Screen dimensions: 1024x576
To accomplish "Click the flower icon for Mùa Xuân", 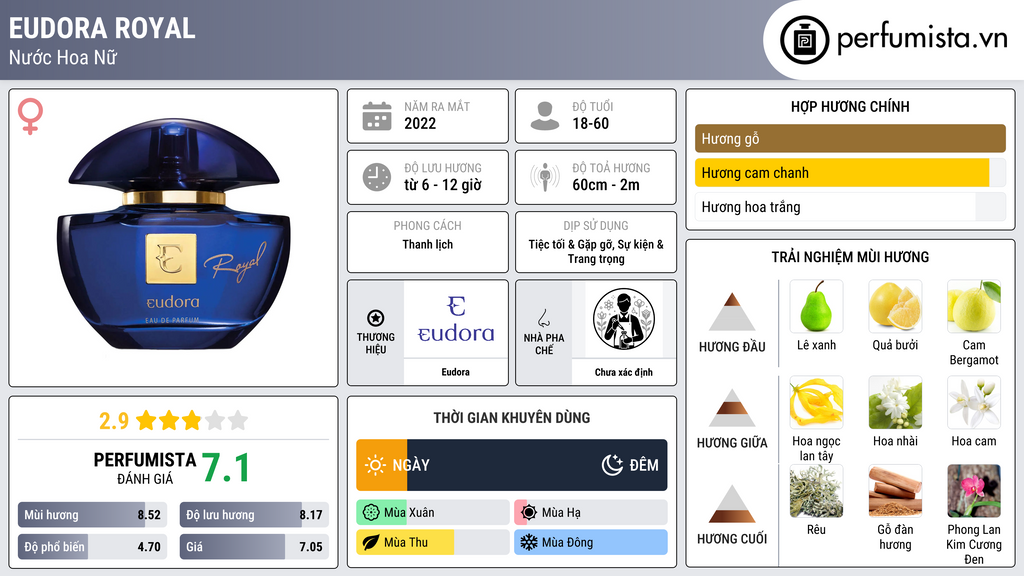I will pos(371,513).
